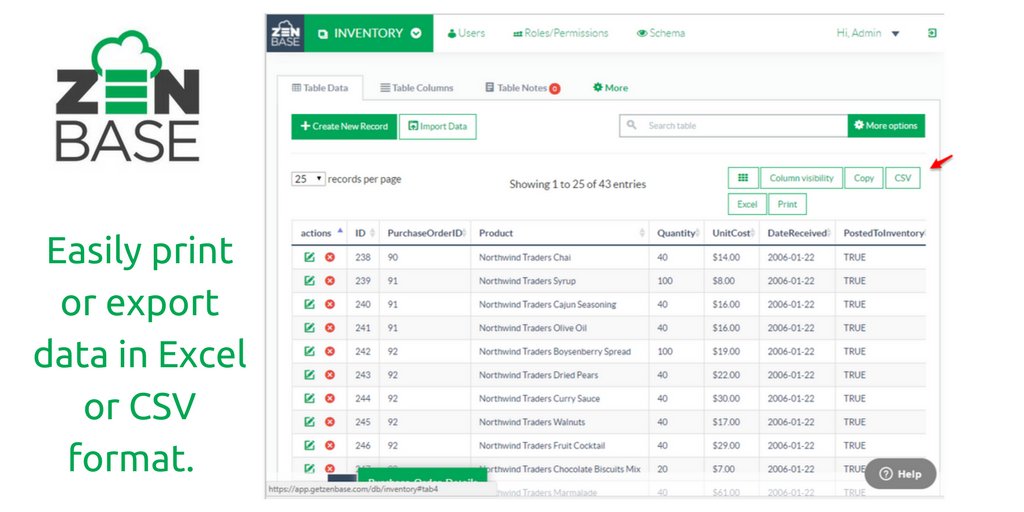Click the More options button
The image size is (1024, 512).
[x=886, y=125]
